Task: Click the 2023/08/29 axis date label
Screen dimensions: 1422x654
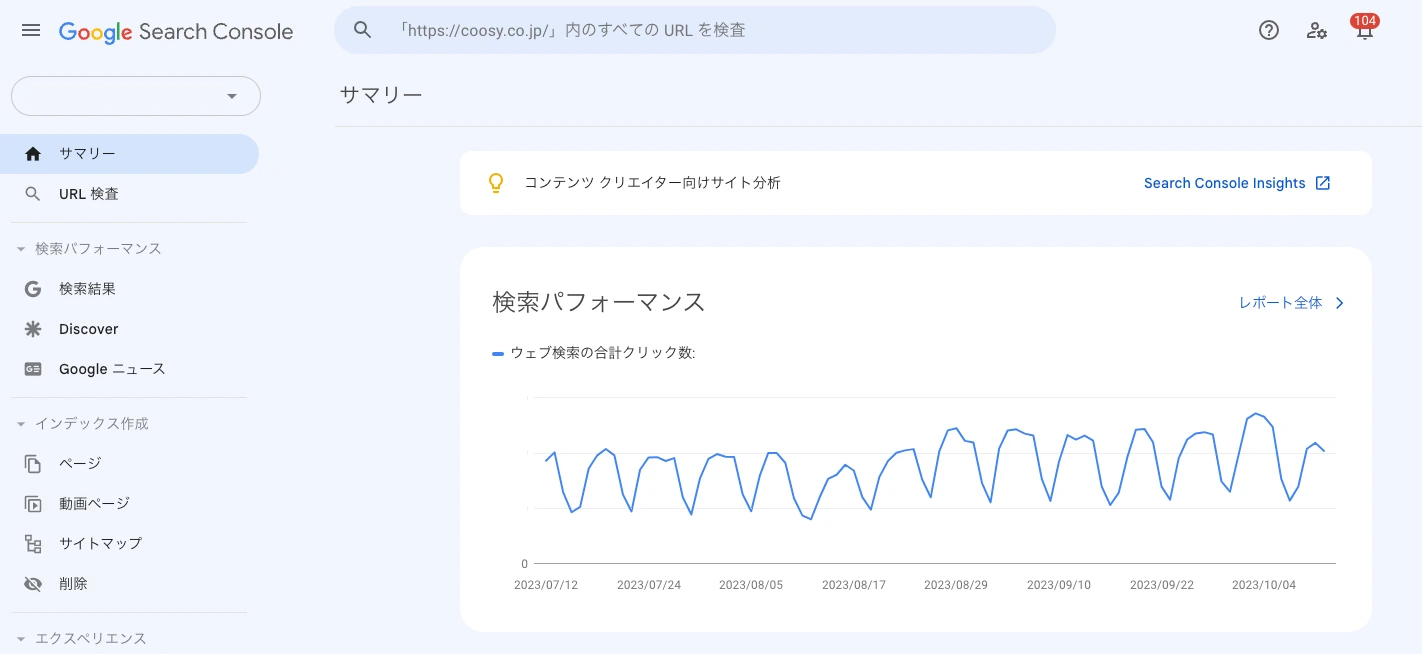Action: click(956, 585)
